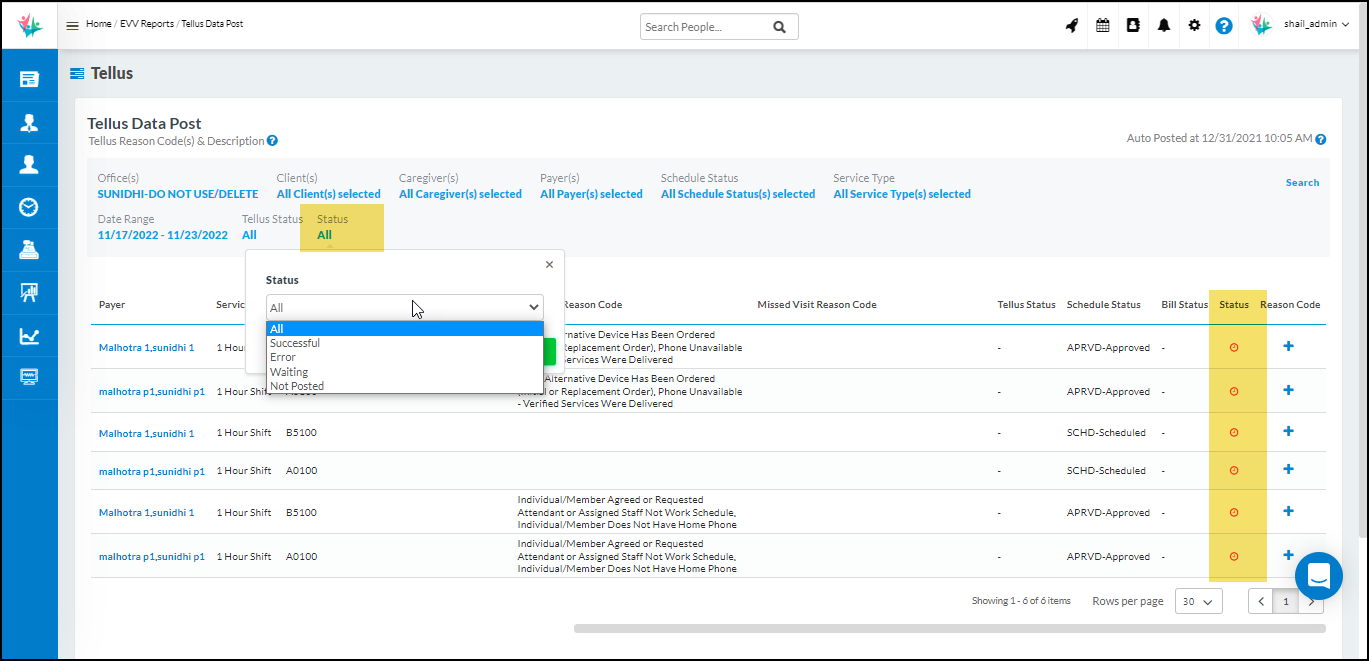The width and height of the screenshot is (1369, 661).
Task: Click the Search link near the filters
Action: [1302, 182]
